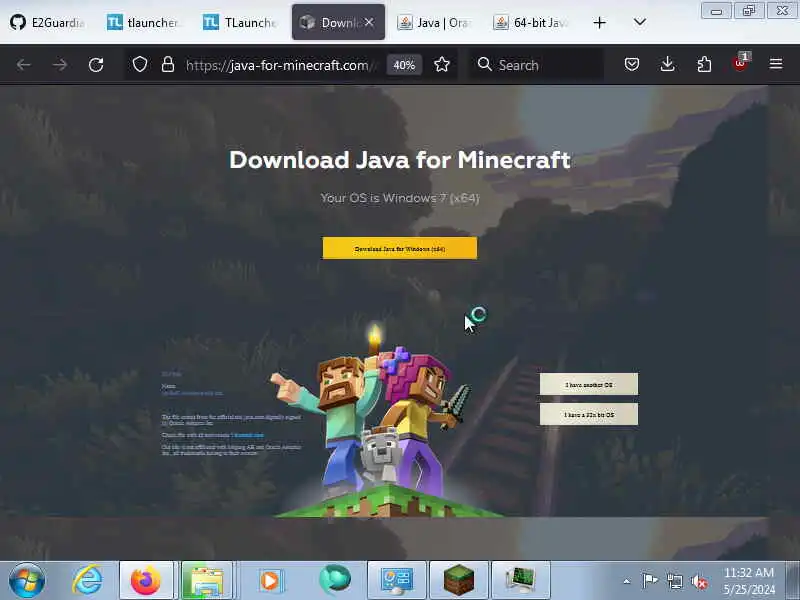800x600 pixels.
Task: Expand the list all tabs dropdown
Action: coord(639,22)
